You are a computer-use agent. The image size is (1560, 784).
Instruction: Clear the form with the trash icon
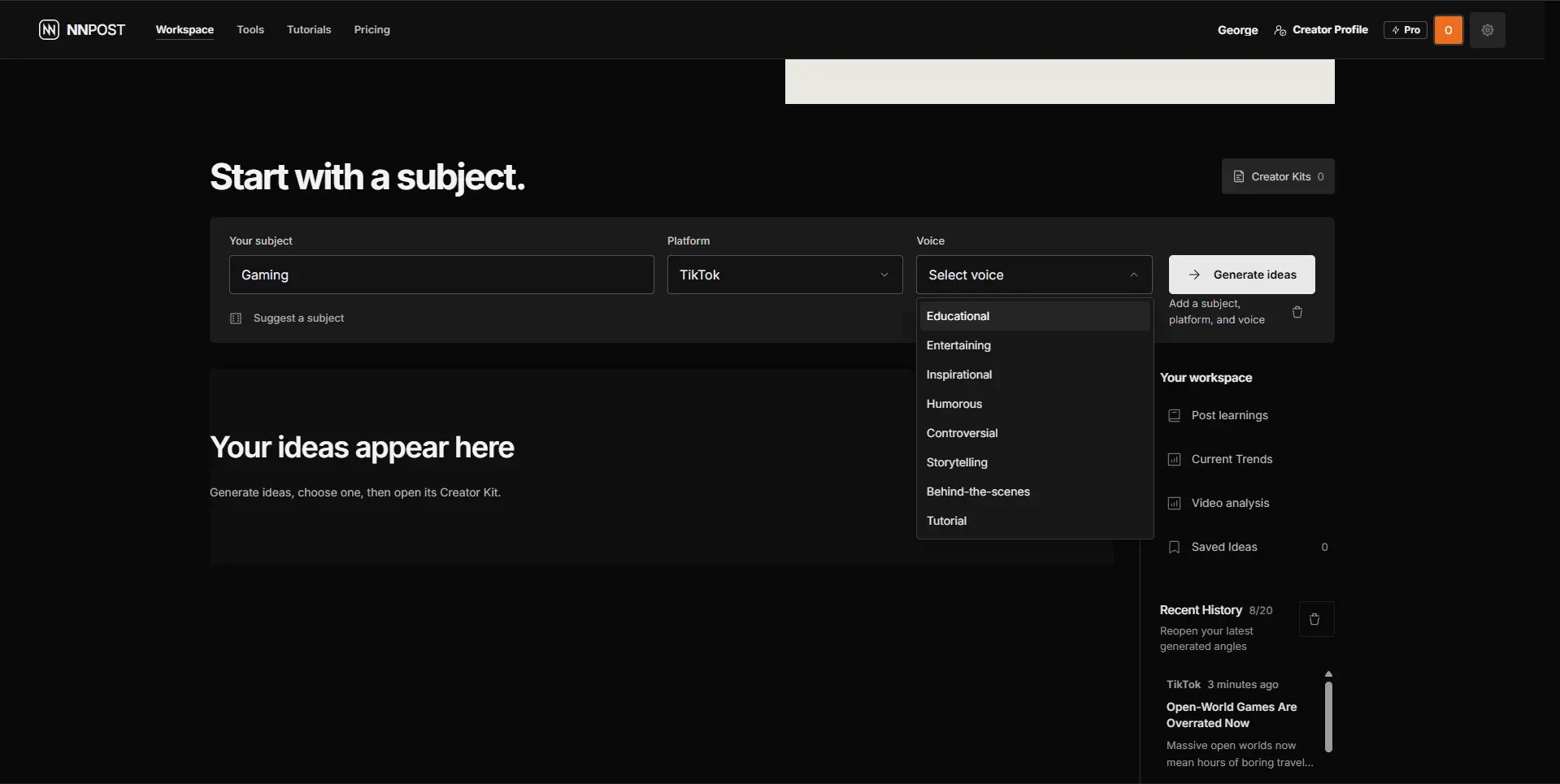tap(1297, 312)
